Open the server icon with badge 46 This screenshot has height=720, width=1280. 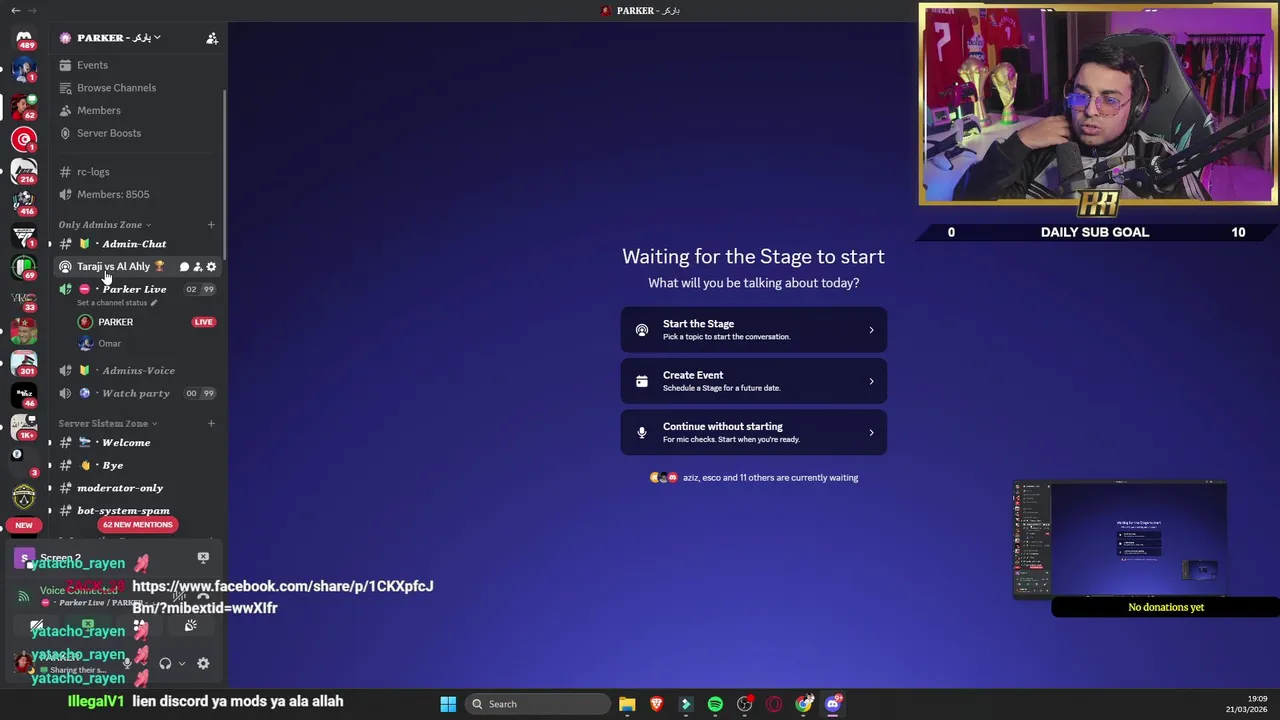24,395
